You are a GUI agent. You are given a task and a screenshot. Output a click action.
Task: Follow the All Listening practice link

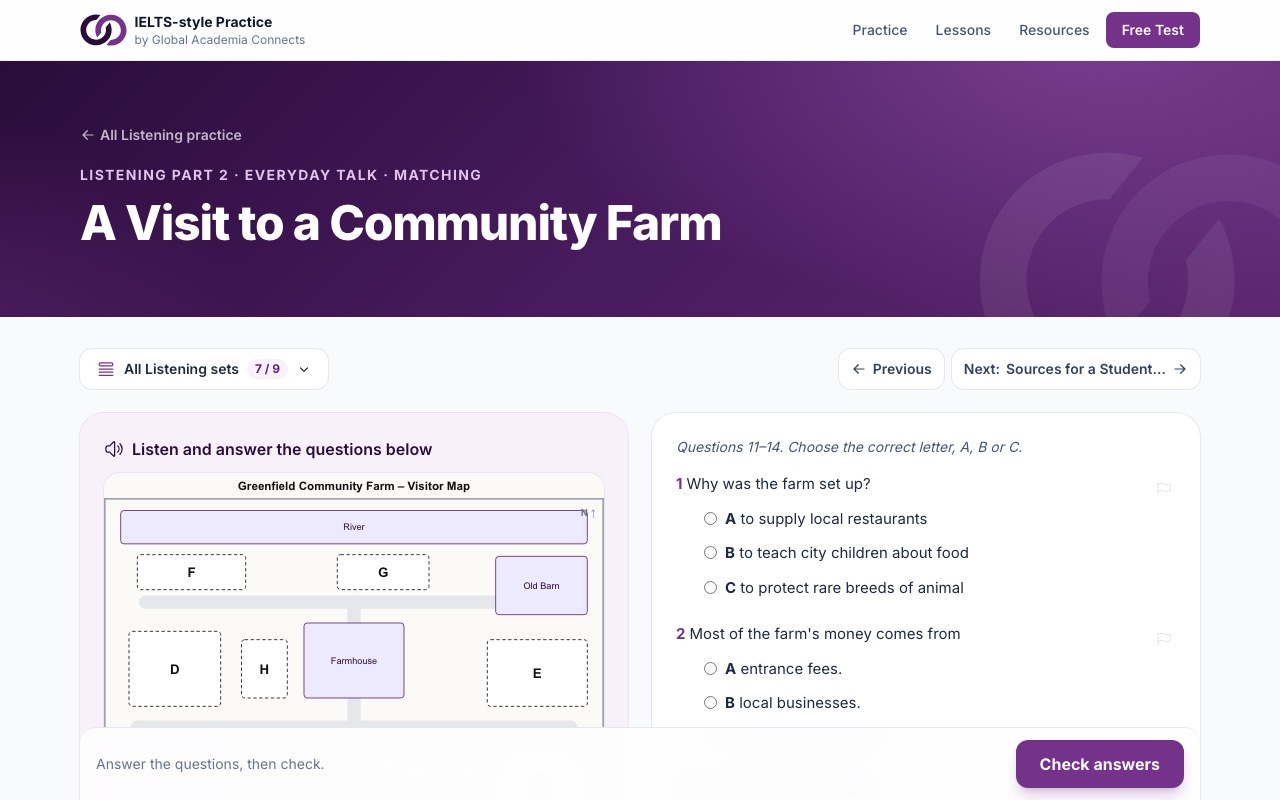(161, 135)
